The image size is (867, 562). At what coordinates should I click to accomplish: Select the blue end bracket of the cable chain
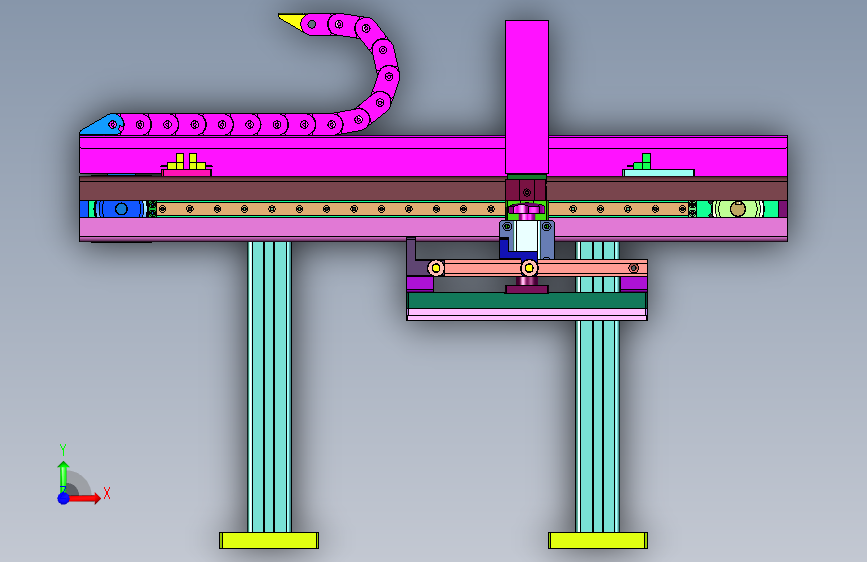click(x=101, y=124)
